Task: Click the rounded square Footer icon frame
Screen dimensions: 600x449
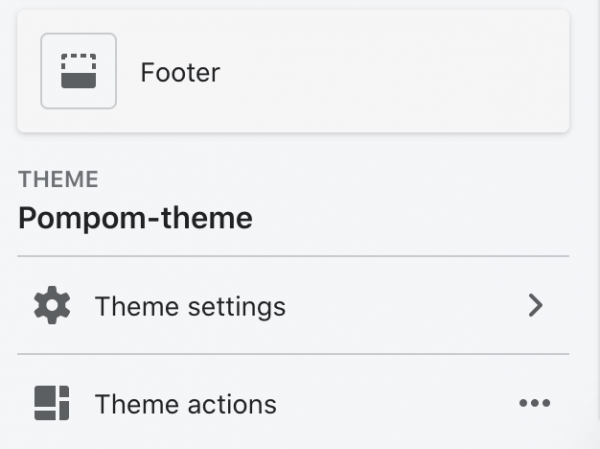Action: coord(78,71)
